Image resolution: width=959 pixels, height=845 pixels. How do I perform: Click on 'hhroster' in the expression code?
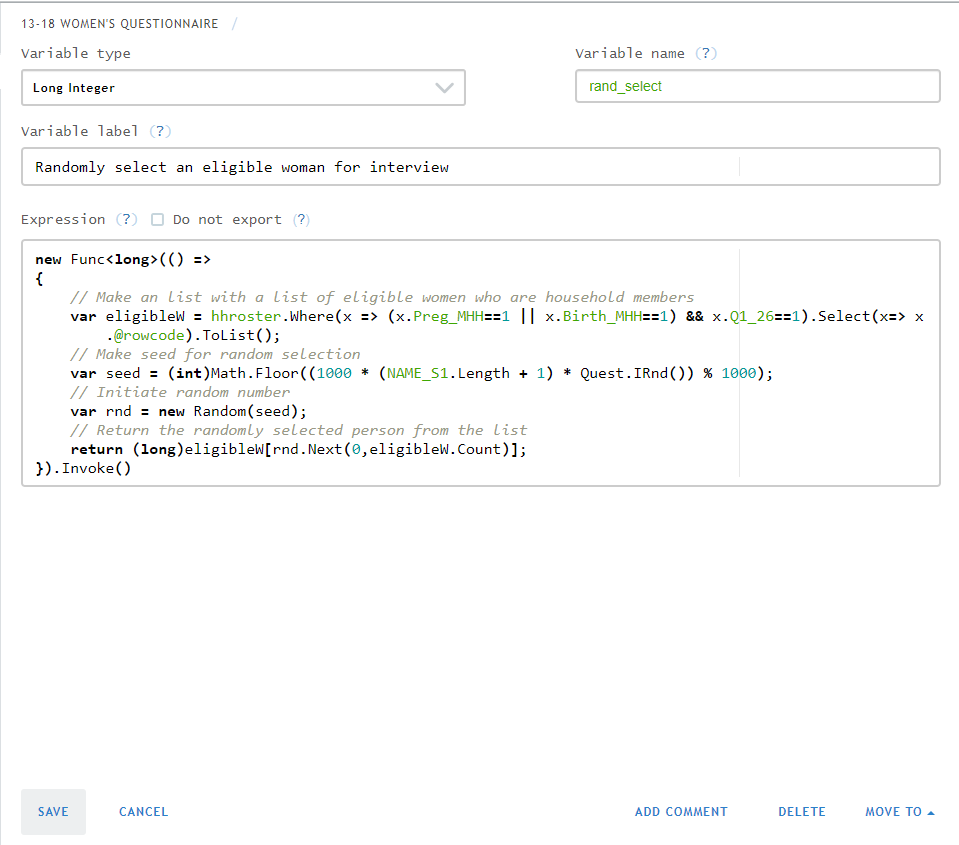244,316
